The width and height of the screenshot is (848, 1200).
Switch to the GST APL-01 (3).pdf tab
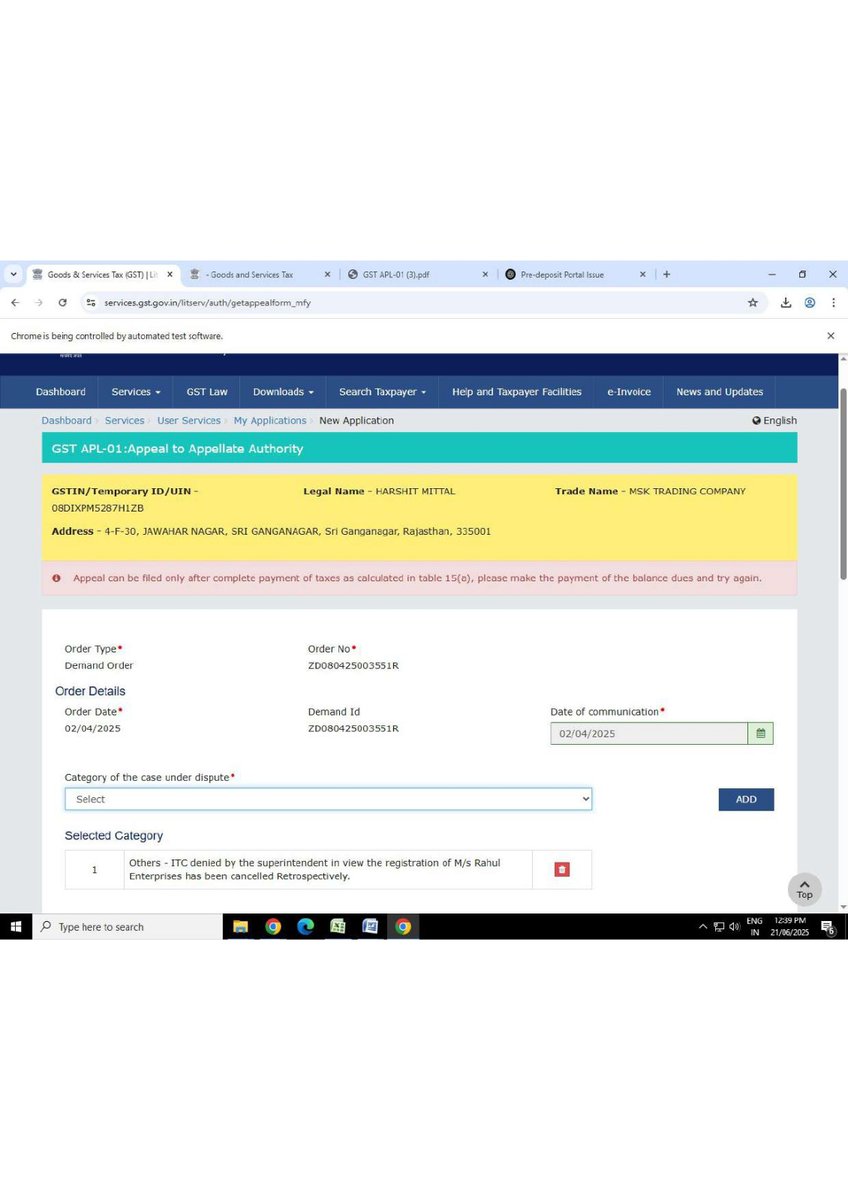click(418, 274)
